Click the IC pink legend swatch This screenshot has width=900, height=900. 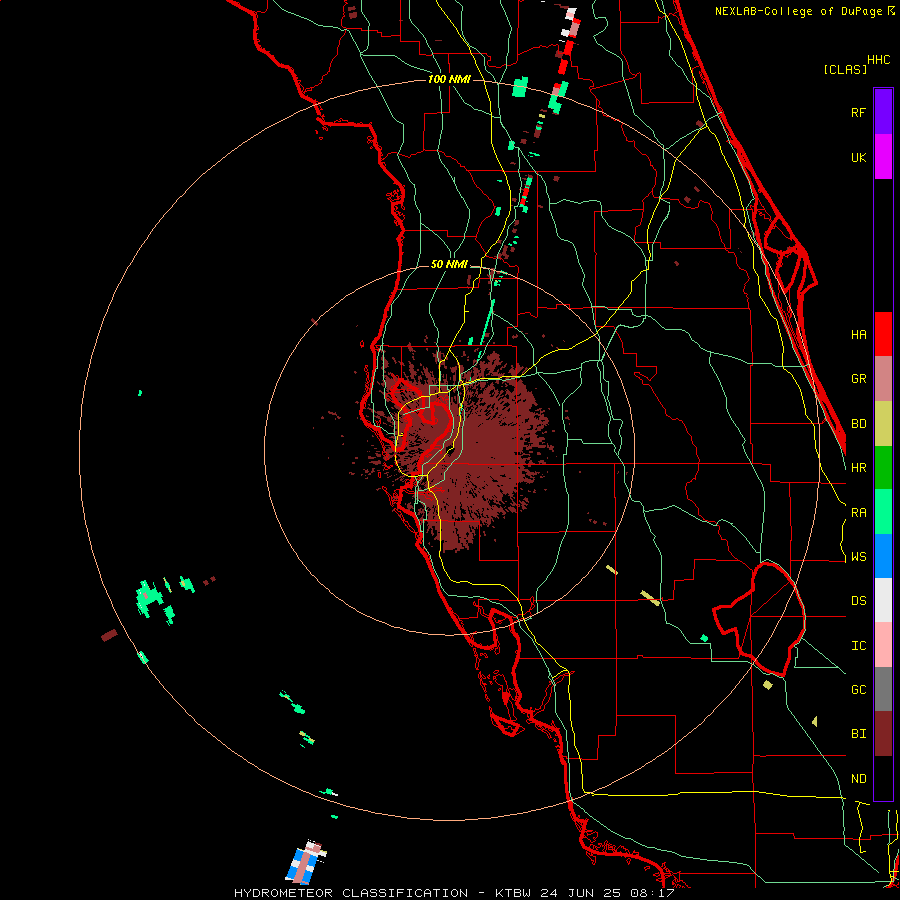coord(883,645)
